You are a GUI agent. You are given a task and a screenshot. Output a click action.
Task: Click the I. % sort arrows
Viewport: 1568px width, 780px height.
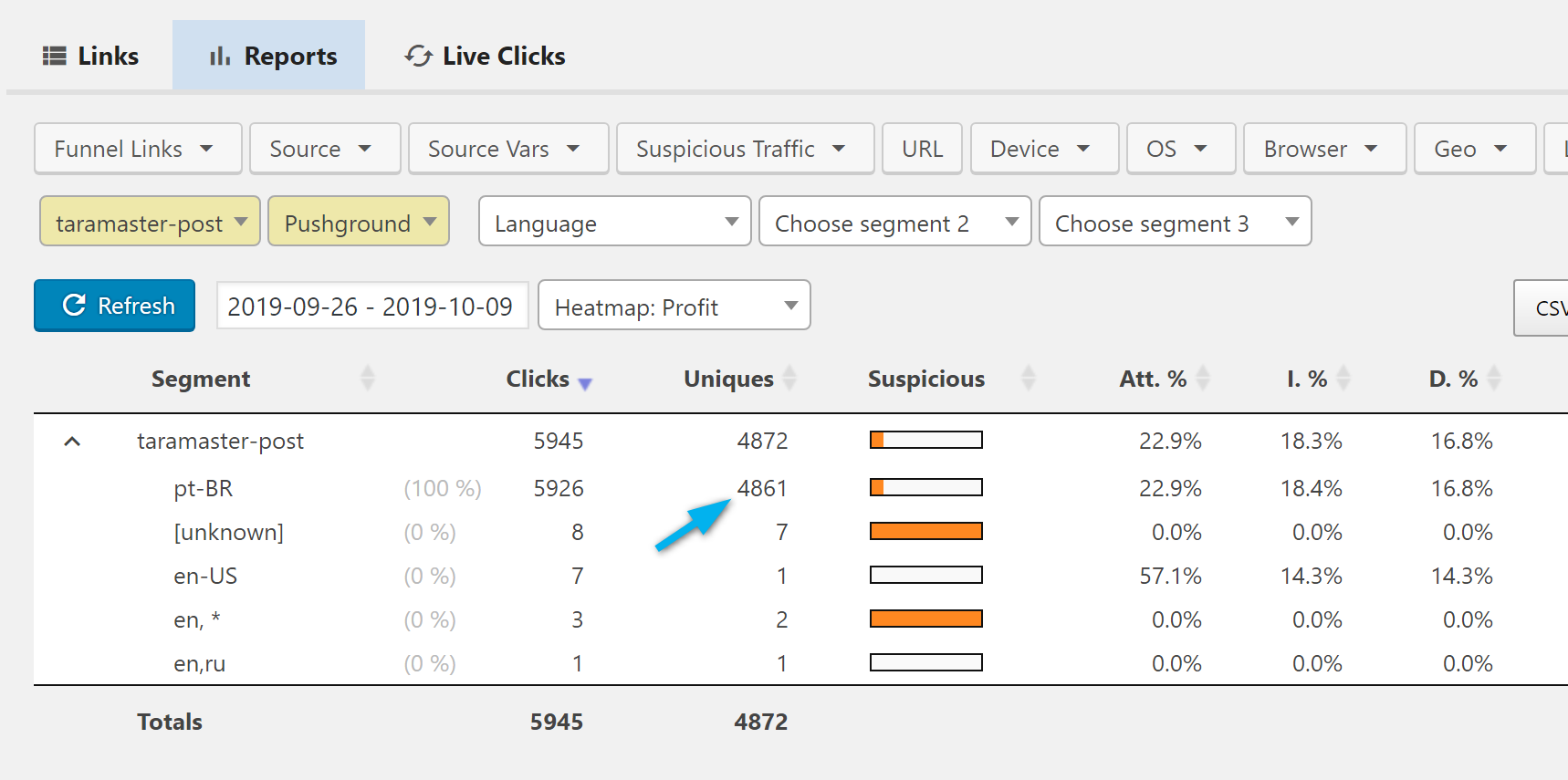click(1343, 378)
